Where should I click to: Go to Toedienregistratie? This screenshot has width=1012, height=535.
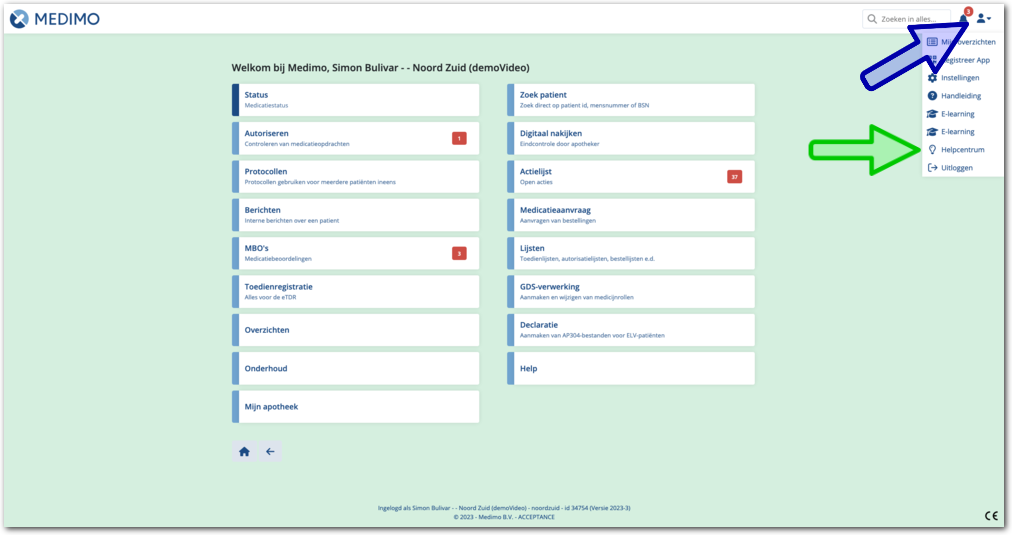(x=355, y=291)
